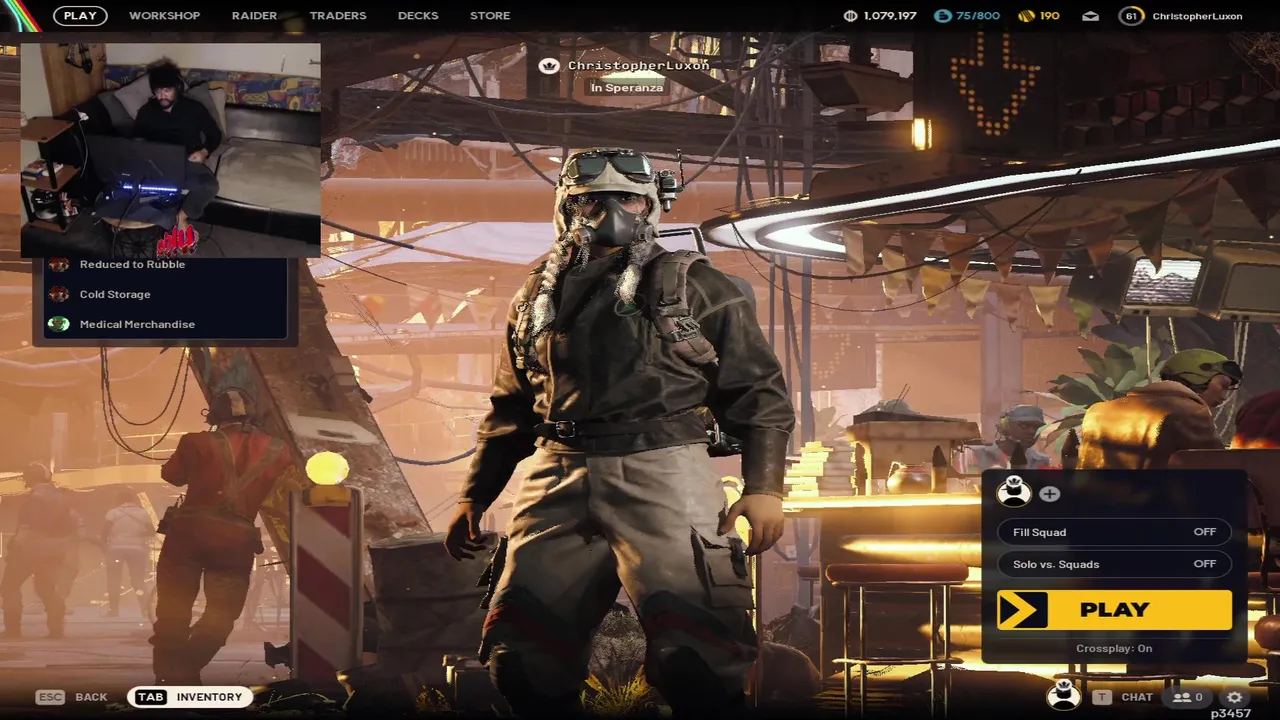
Task: Open the STORE tab
Action: [x=490, y=16]
